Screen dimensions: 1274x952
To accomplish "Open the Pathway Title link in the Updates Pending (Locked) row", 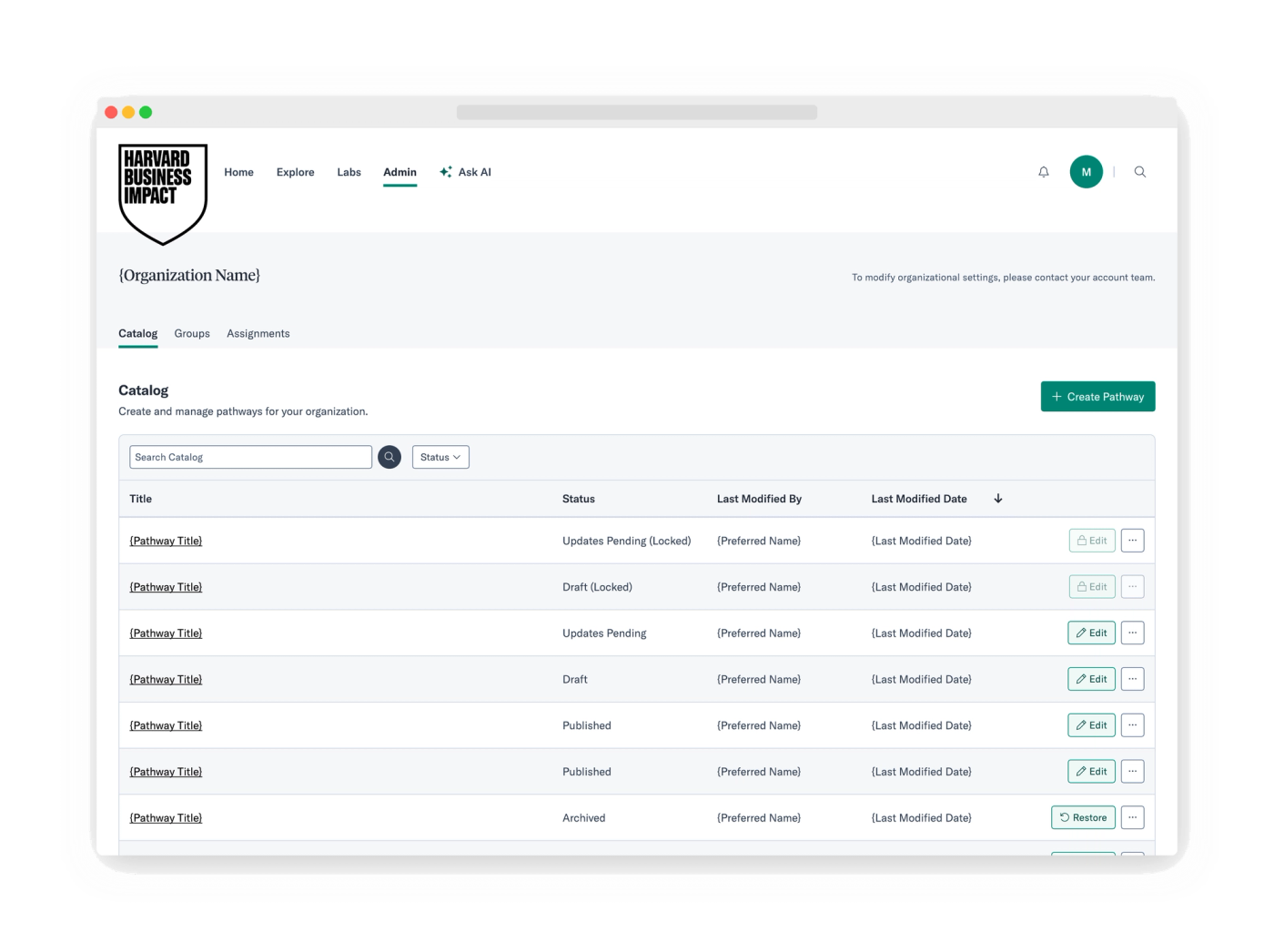I will tap(166, 541).
